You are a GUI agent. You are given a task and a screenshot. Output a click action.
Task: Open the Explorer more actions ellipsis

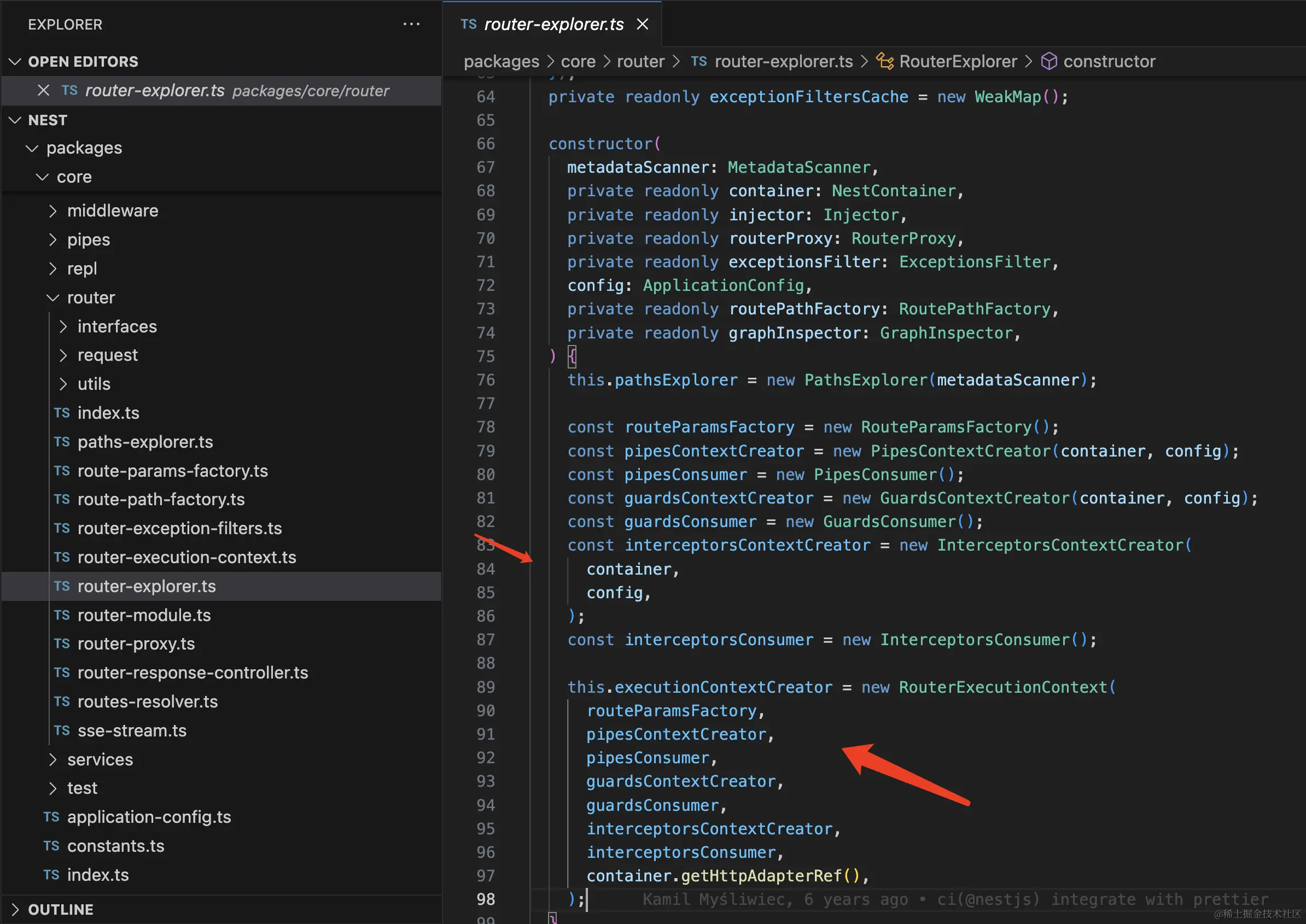click(411, 24)
